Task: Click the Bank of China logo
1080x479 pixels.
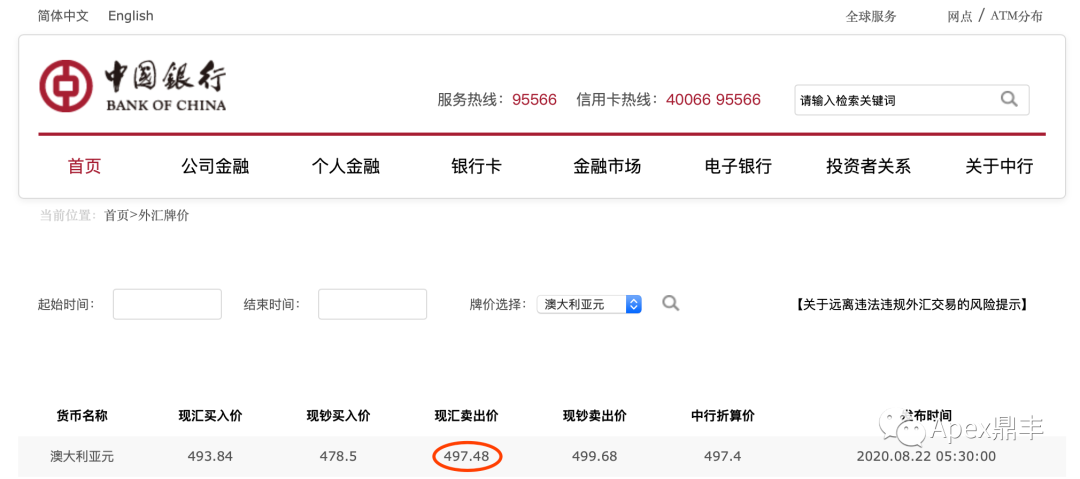Action: (132, 86)
